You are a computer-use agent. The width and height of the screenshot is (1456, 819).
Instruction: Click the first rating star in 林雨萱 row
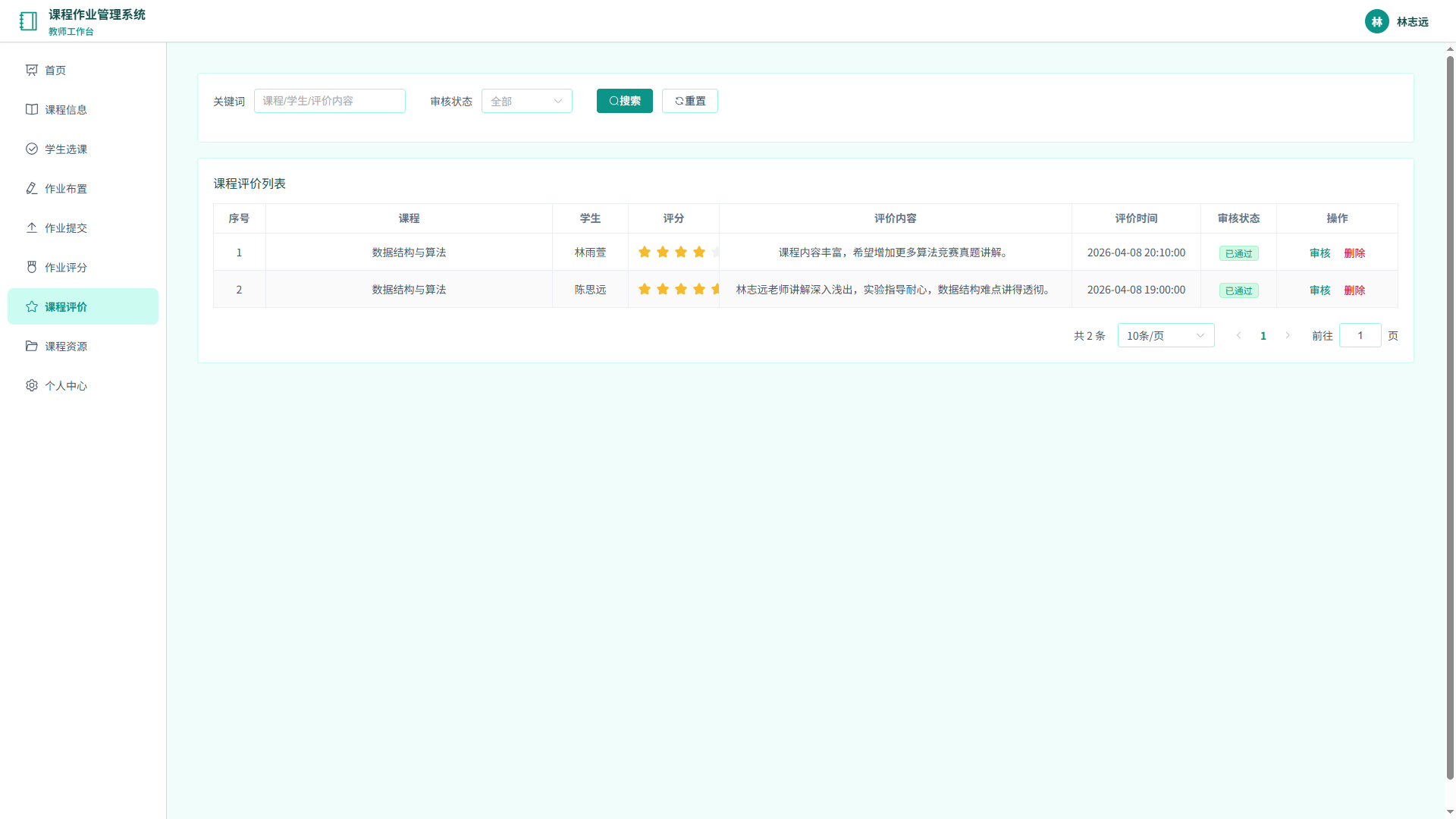pyautogui.click(x=645, y=252)
